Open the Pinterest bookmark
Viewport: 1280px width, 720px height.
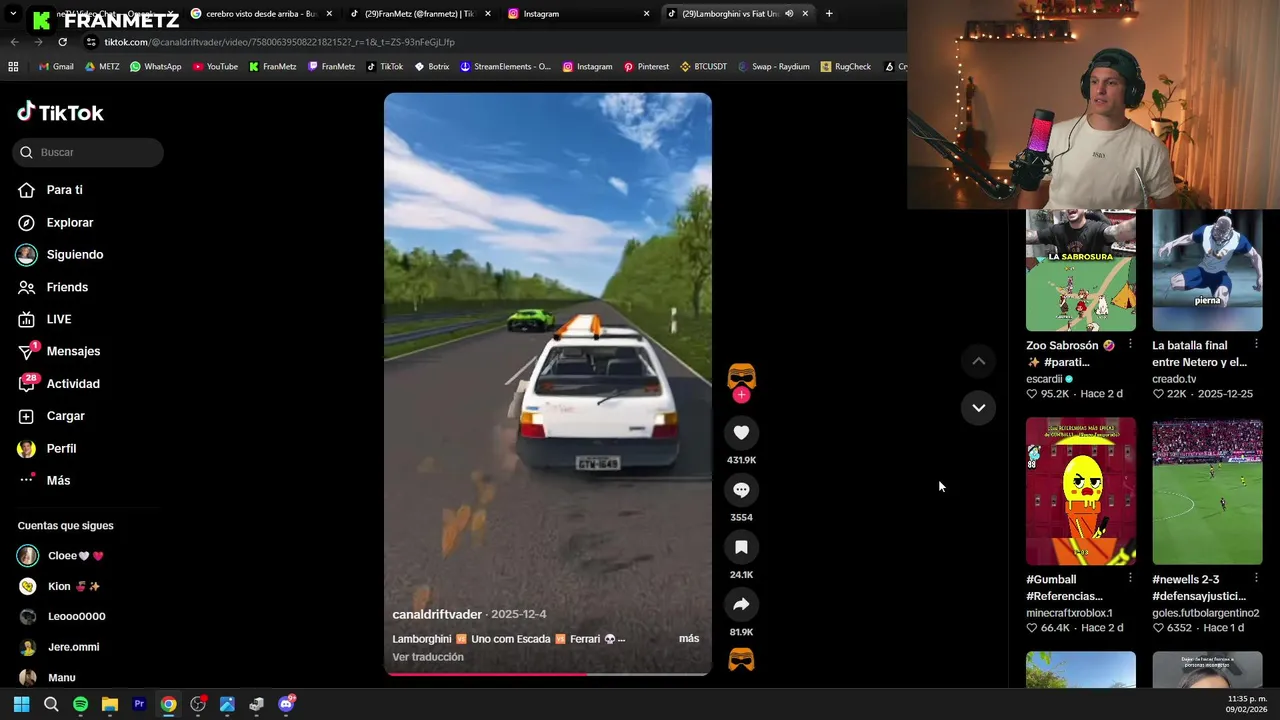click(646, 67)
